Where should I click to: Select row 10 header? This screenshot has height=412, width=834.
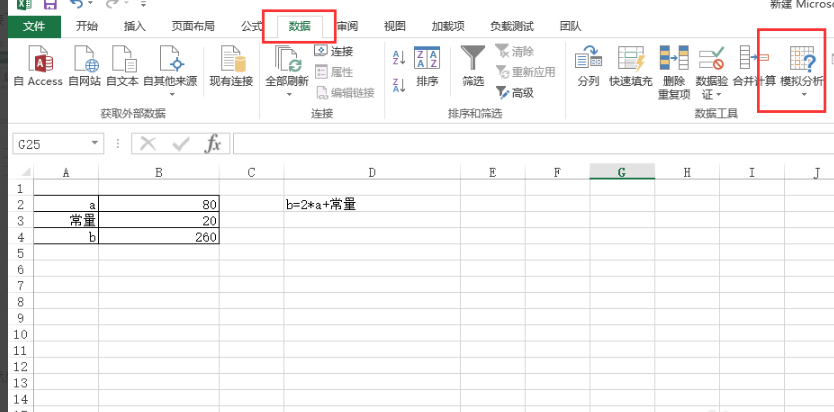coord(21,334)
